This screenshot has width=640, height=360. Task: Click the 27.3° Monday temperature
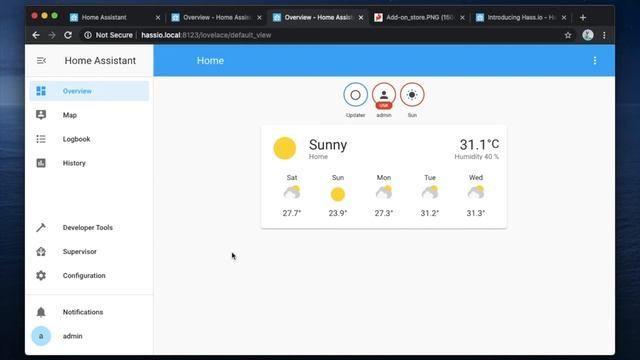click(x=384, y=213)
